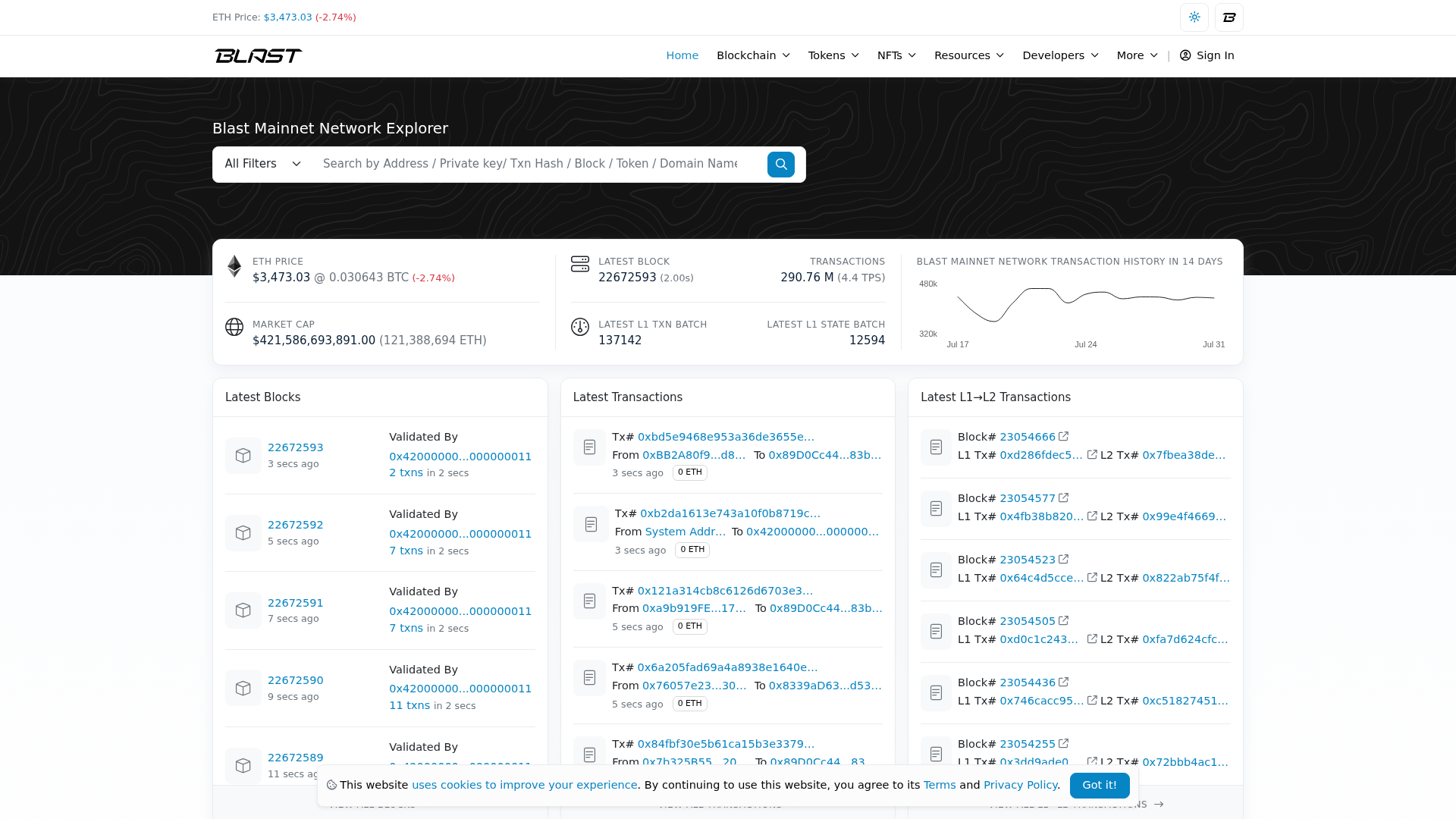Select Home in the navigation bar

coord(682,55)
